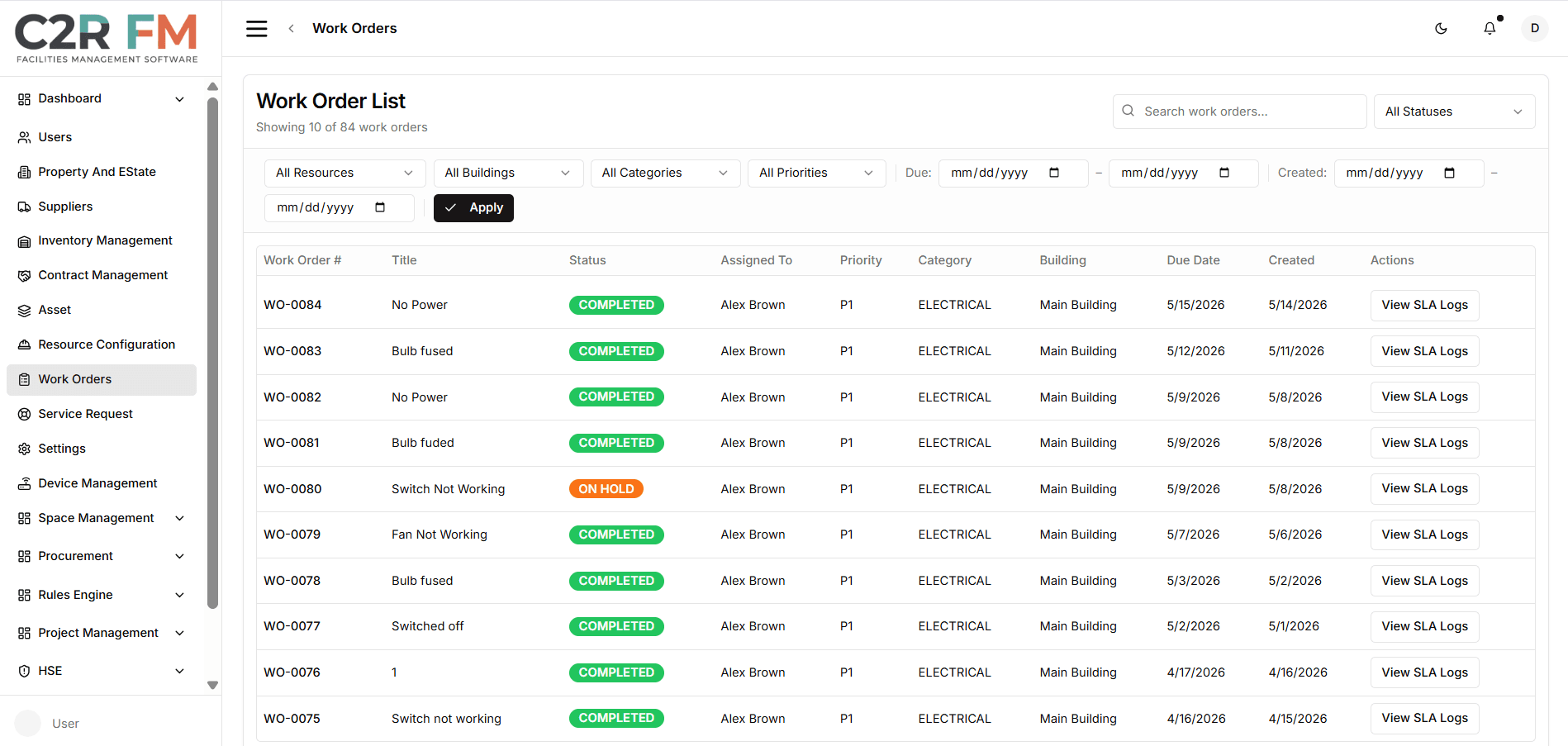Viewport: 1568px width, 746px height.
Task: Click work order number WO-0079
Action: coord(292,535)
